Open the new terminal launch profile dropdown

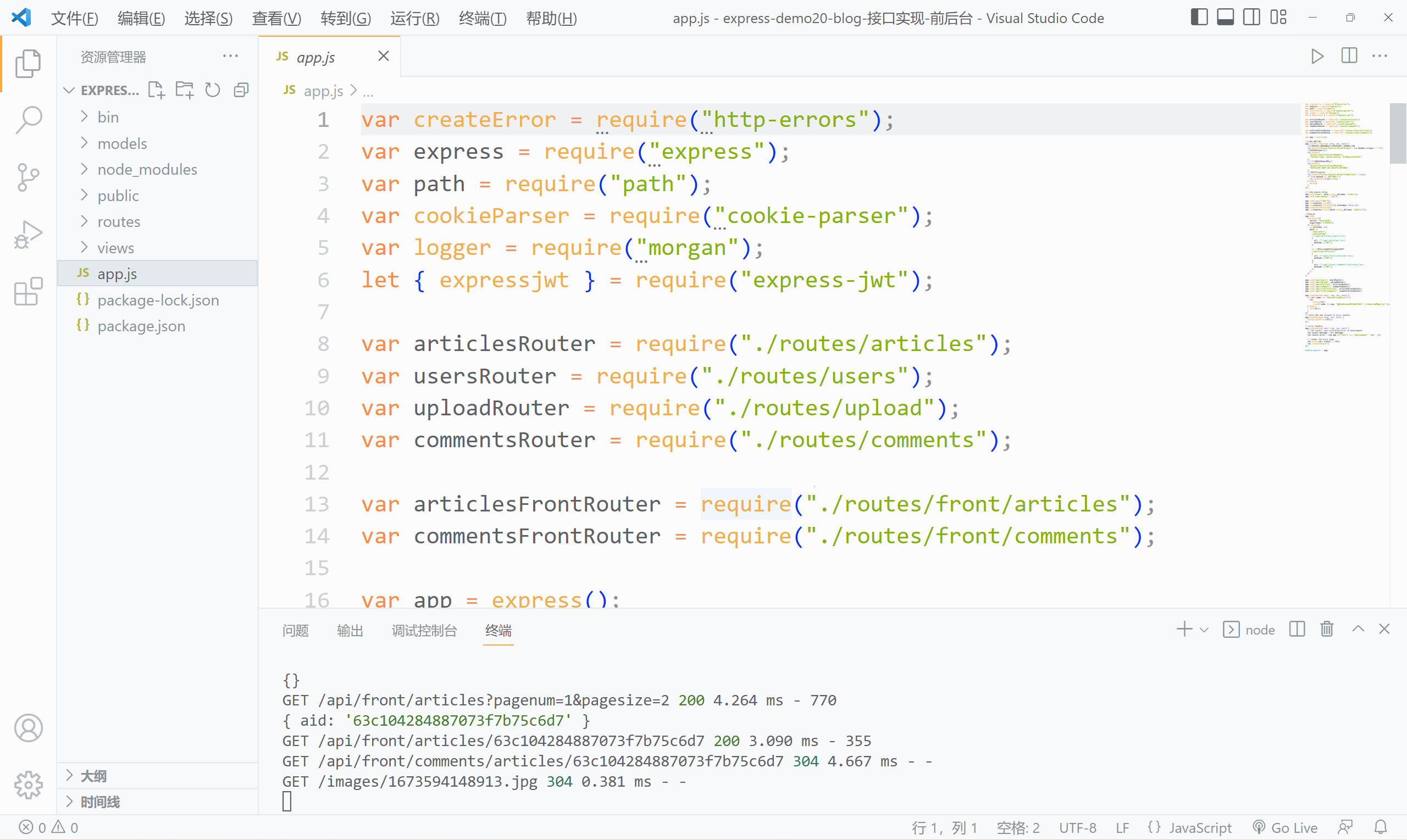point(1204,630)
